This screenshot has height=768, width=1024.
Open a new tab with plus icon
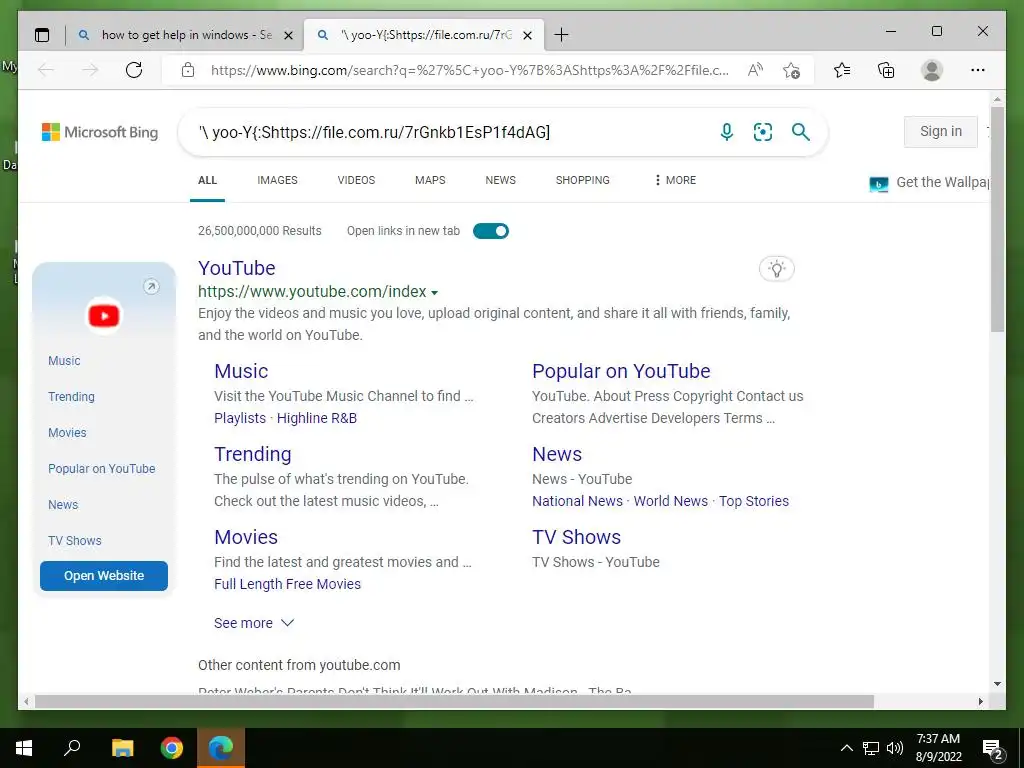click(561, 35)
